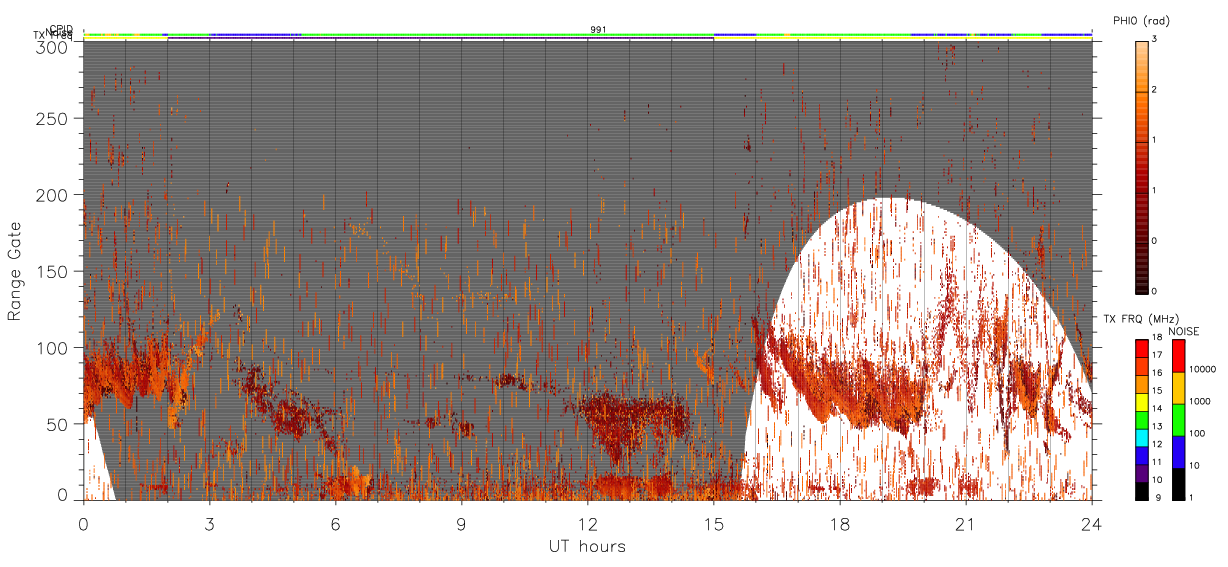The image size is (1228, 567).
Task: Click x-axis tick label '24'
Action: (1091, 523)
